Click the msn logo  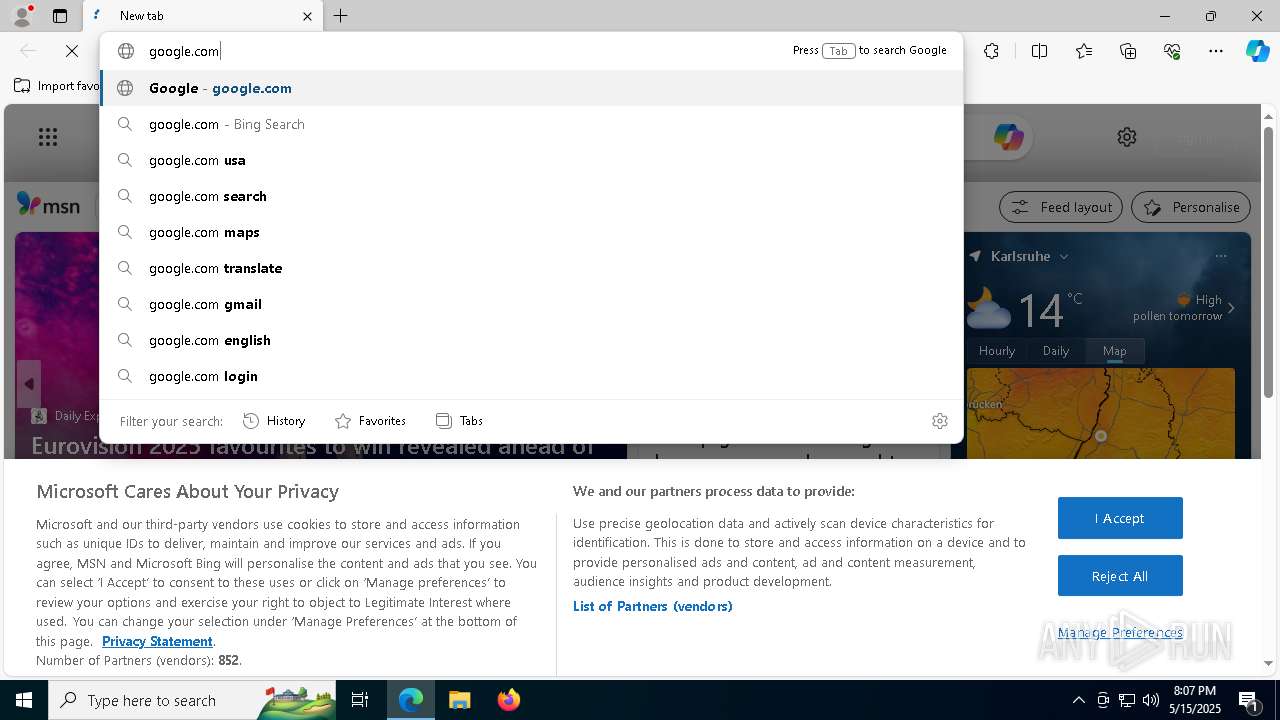(48, 205)
